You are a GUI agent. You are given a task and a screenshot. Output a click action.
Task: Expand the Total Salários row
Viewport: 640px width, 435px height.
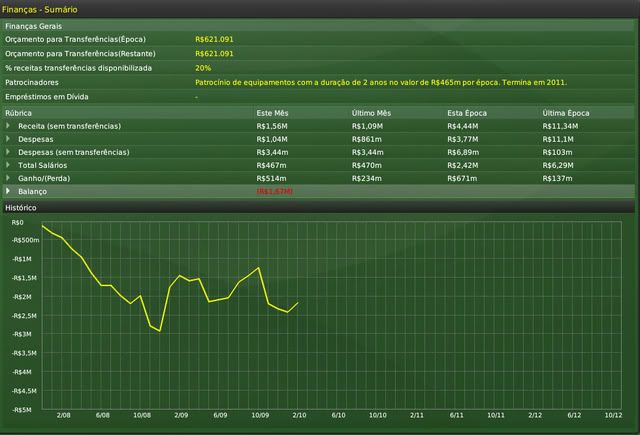8,165
